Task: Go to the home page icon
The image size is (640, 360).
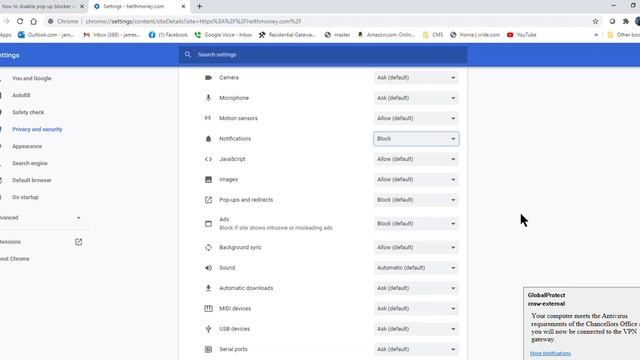Action: [33, 21]
